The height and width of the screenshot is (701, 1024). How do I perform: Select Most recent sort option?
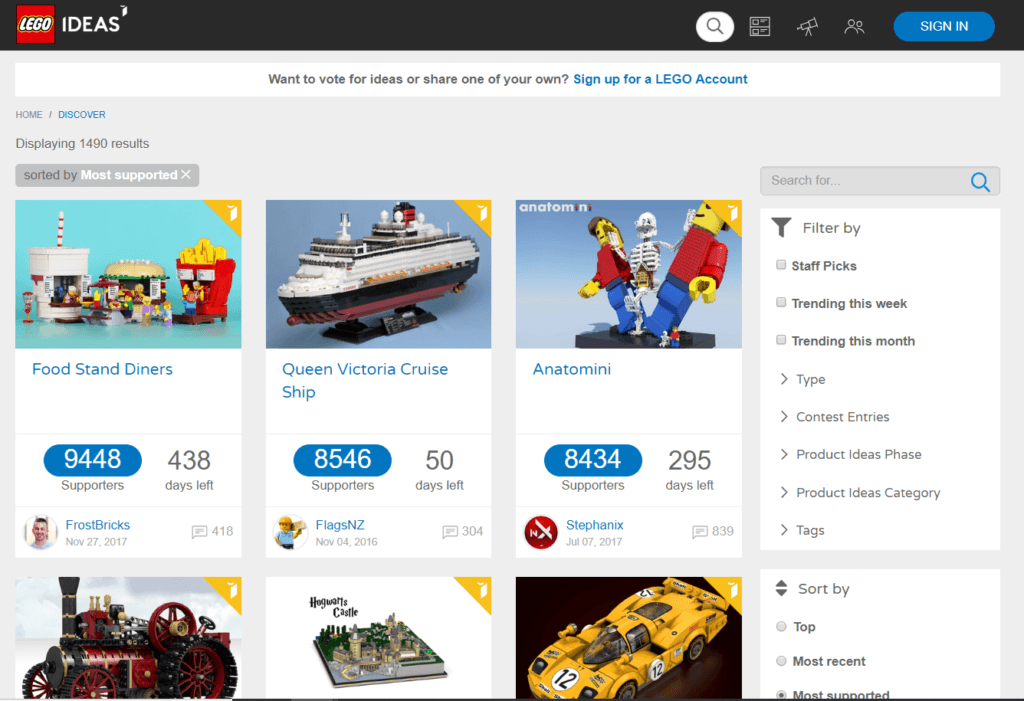(x=782, y=661)
